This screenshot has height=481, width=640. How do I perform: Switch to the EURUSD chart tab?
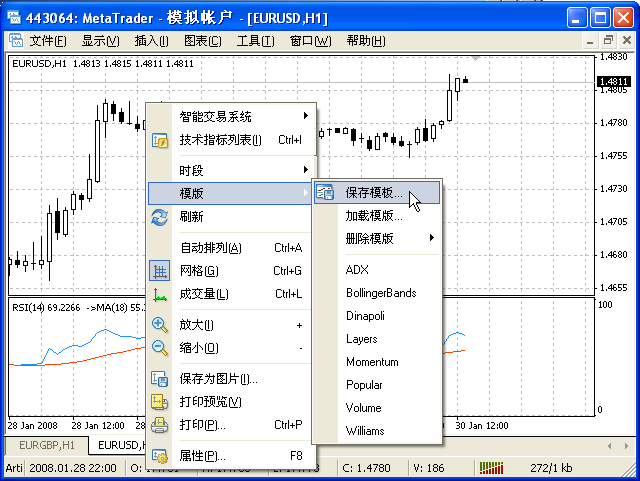point(118,445)
